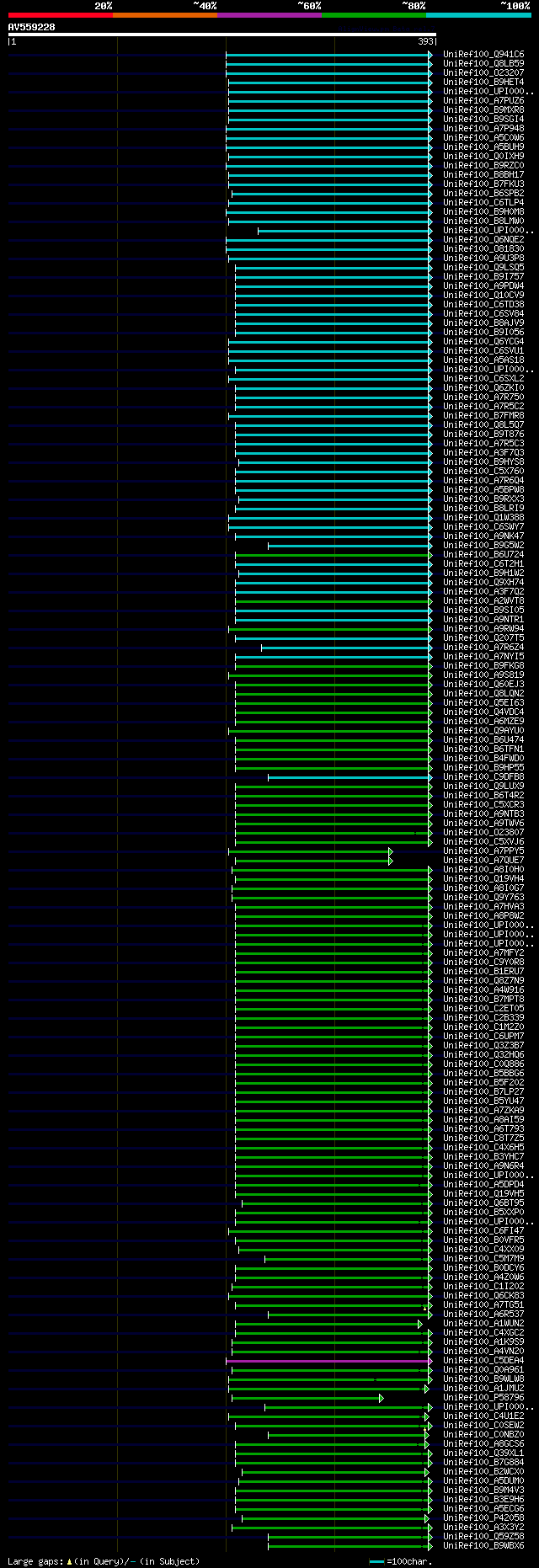Viewport: 539px width, 1568px height.
Task: Select label UniRef100_A3F7Q3
Action: click(x=483, y=453)
